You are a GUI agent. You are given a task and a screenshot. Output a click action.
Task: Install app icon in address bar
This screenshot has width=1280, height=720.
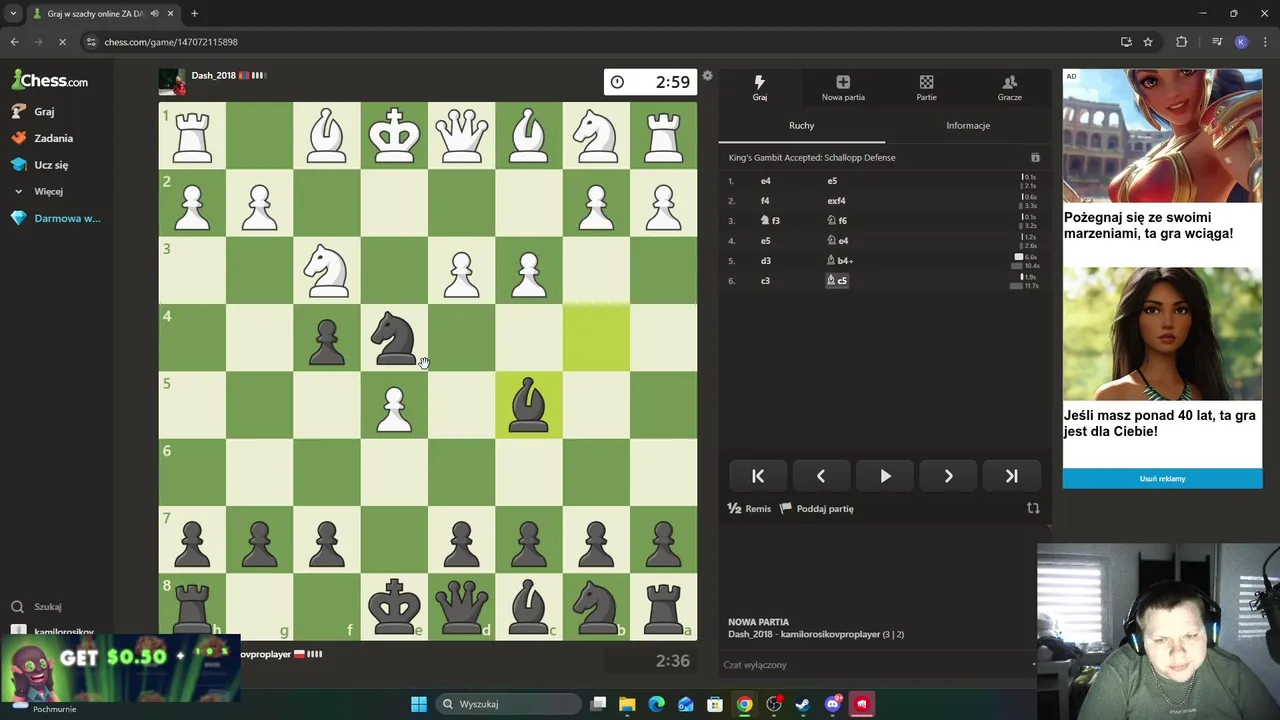click(1126, 42)
